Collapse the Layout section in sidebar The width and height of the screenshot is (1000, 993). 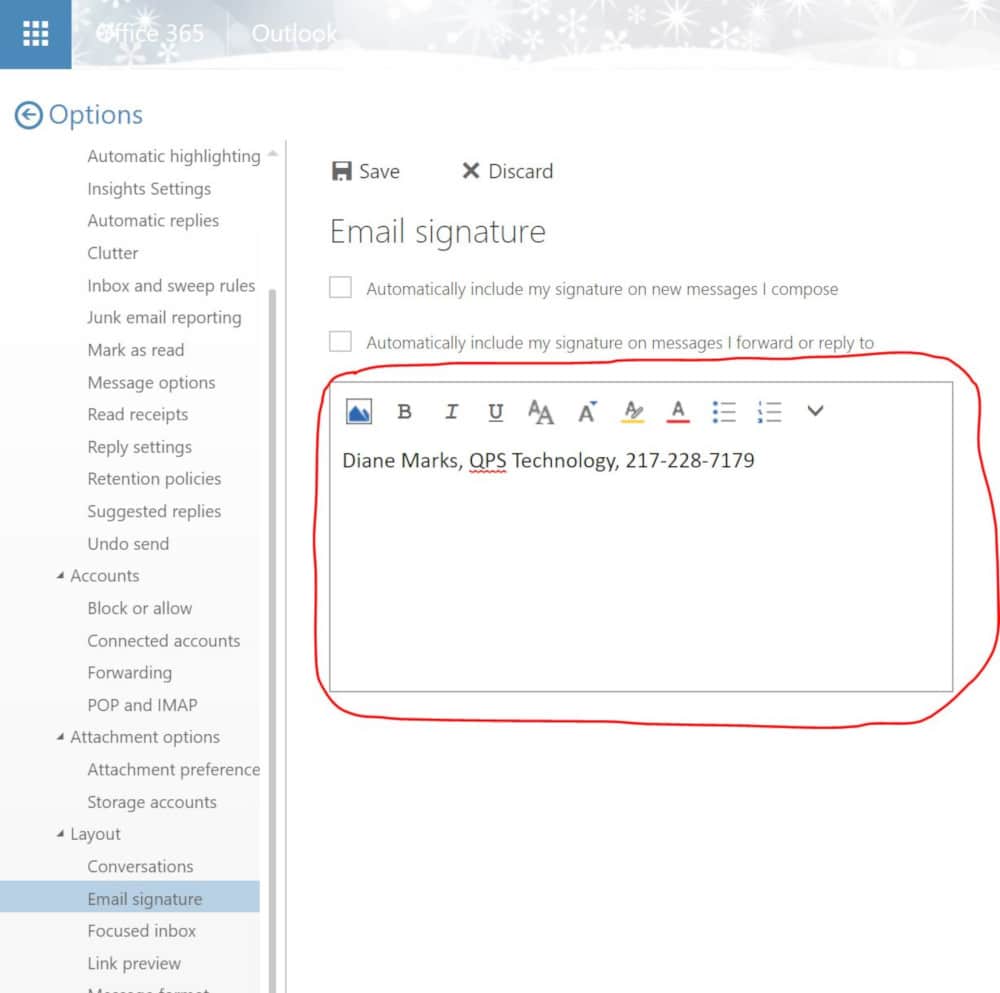[60, 834]
